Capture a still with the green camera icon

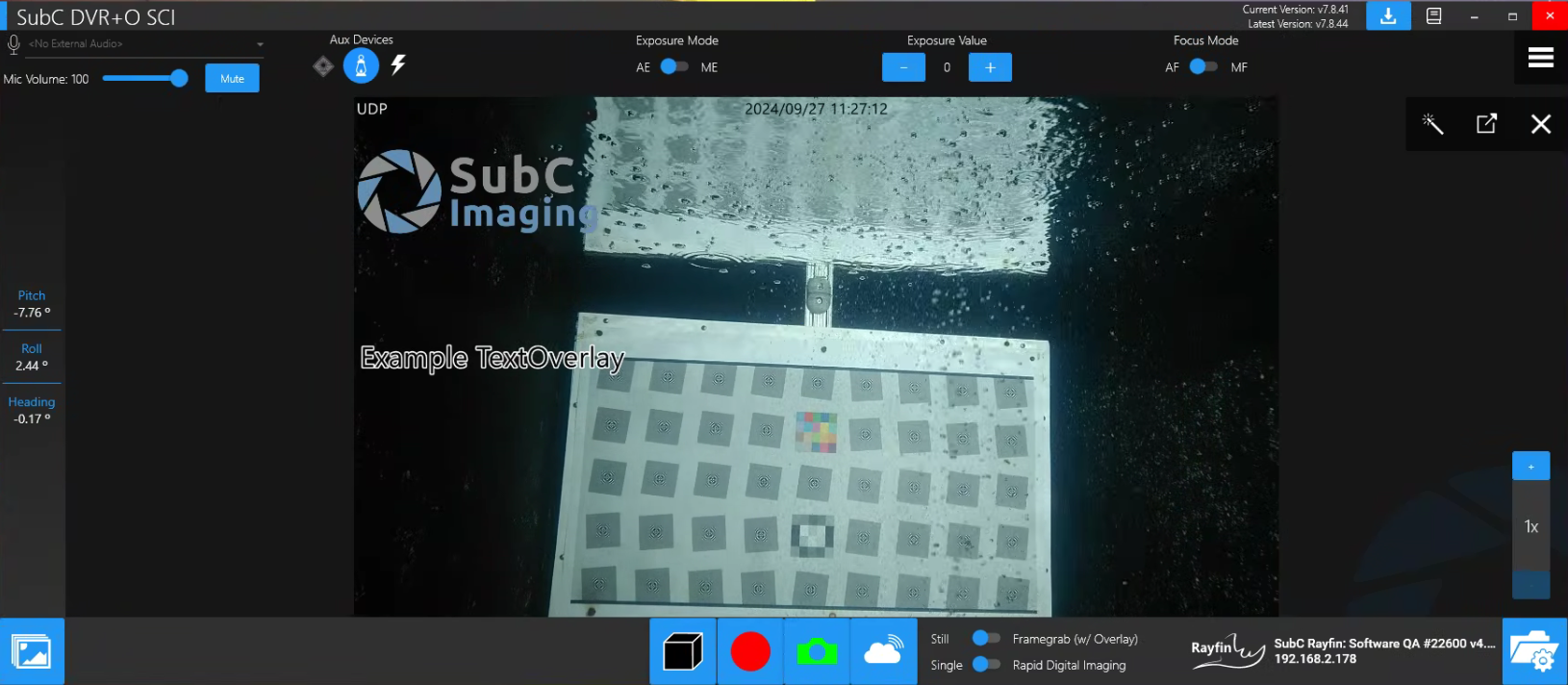[817, 652]
